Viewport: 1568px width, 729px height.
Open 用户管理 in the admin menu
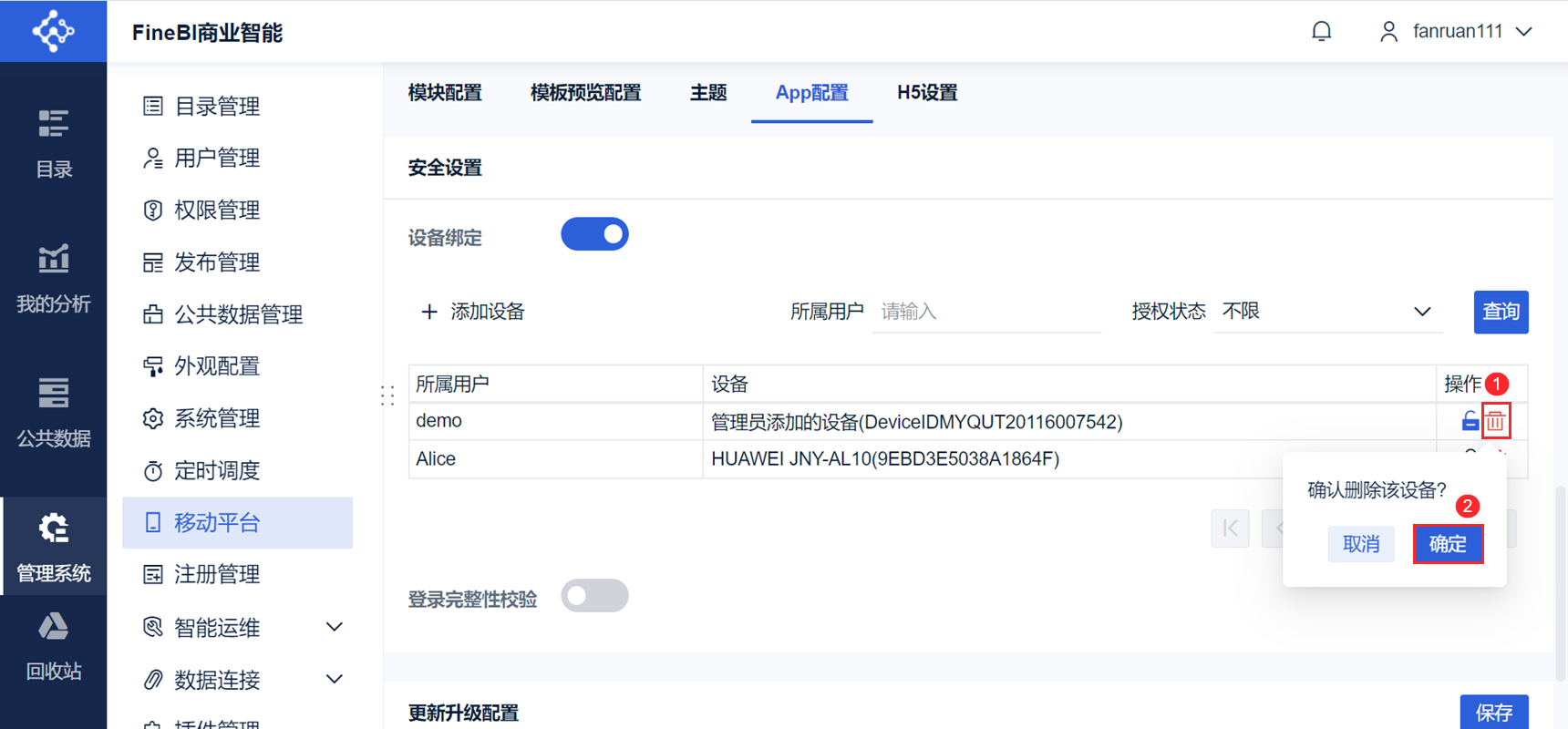tap(238, 159)
